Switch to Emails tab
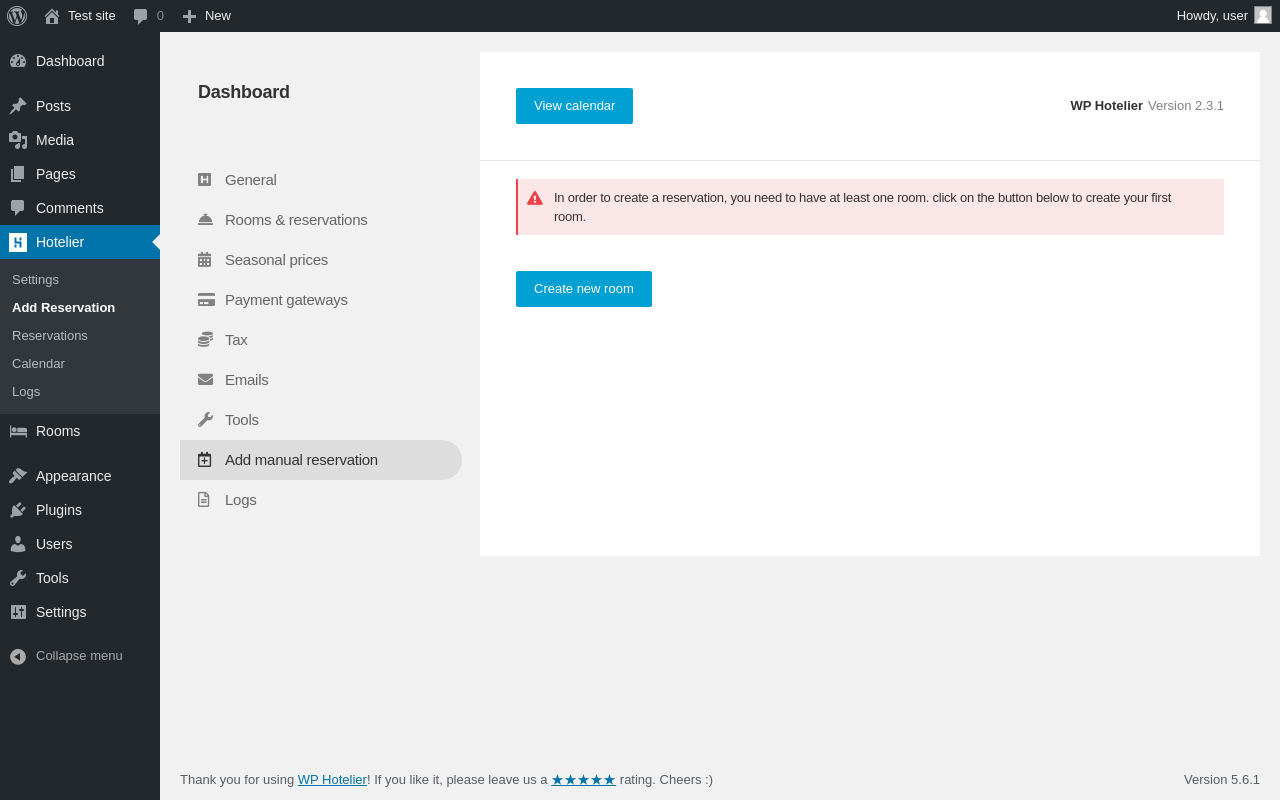The image size is (1280, 800). tap(247, 380)
